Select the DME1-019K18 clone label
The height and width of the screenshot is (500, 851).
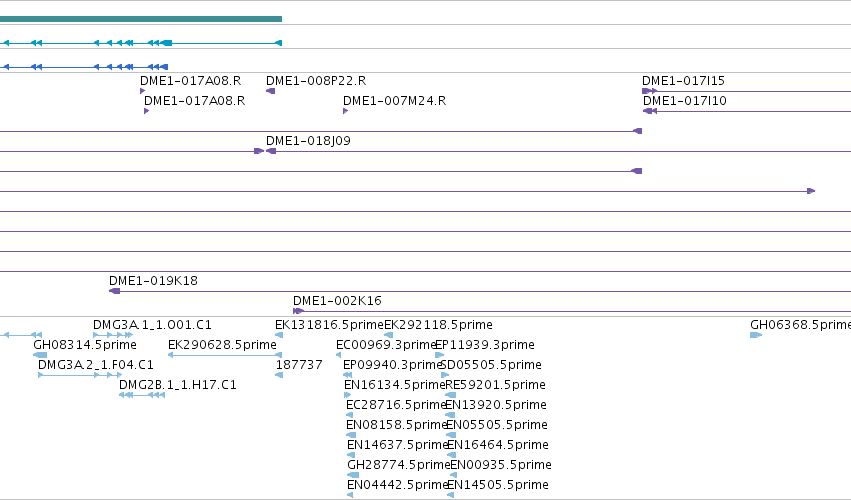pyautogui.click(x=153, y=281)
